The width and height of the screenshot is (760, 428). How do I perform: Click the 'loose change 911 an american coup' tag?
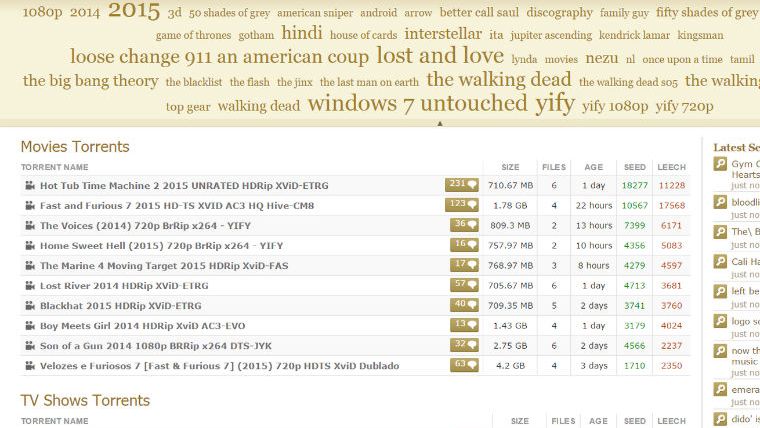pos(220,57)
